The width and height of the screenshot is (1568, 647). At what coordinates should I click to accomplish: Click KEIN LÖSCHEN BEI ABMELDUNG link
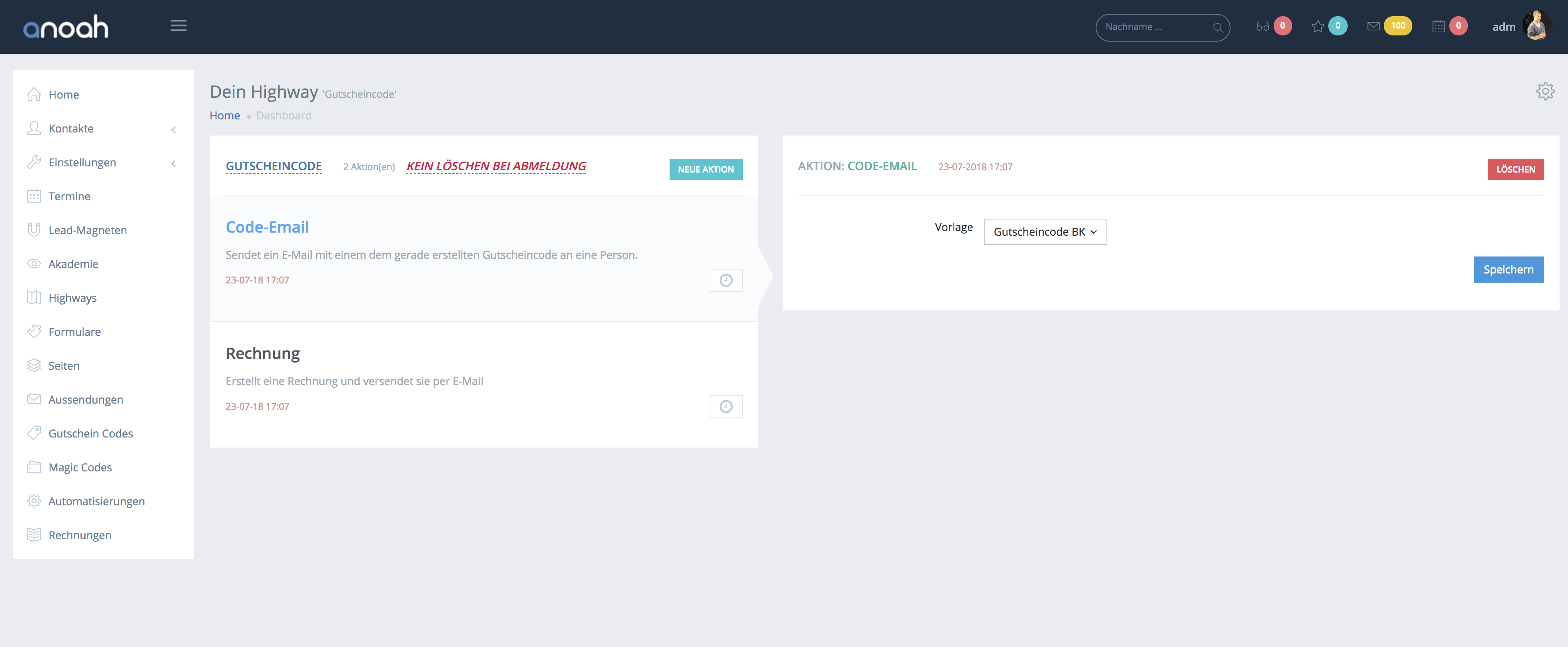[x=496, y=166]
